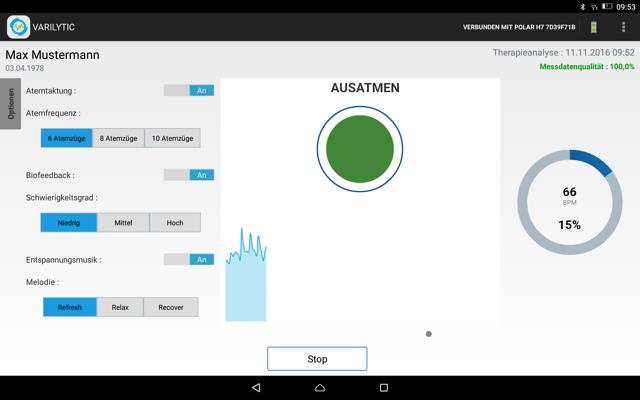Screen dimensions: 640x400
Task: Select 8 Atemzüge breathing frequency
Action: coord(118,138)
